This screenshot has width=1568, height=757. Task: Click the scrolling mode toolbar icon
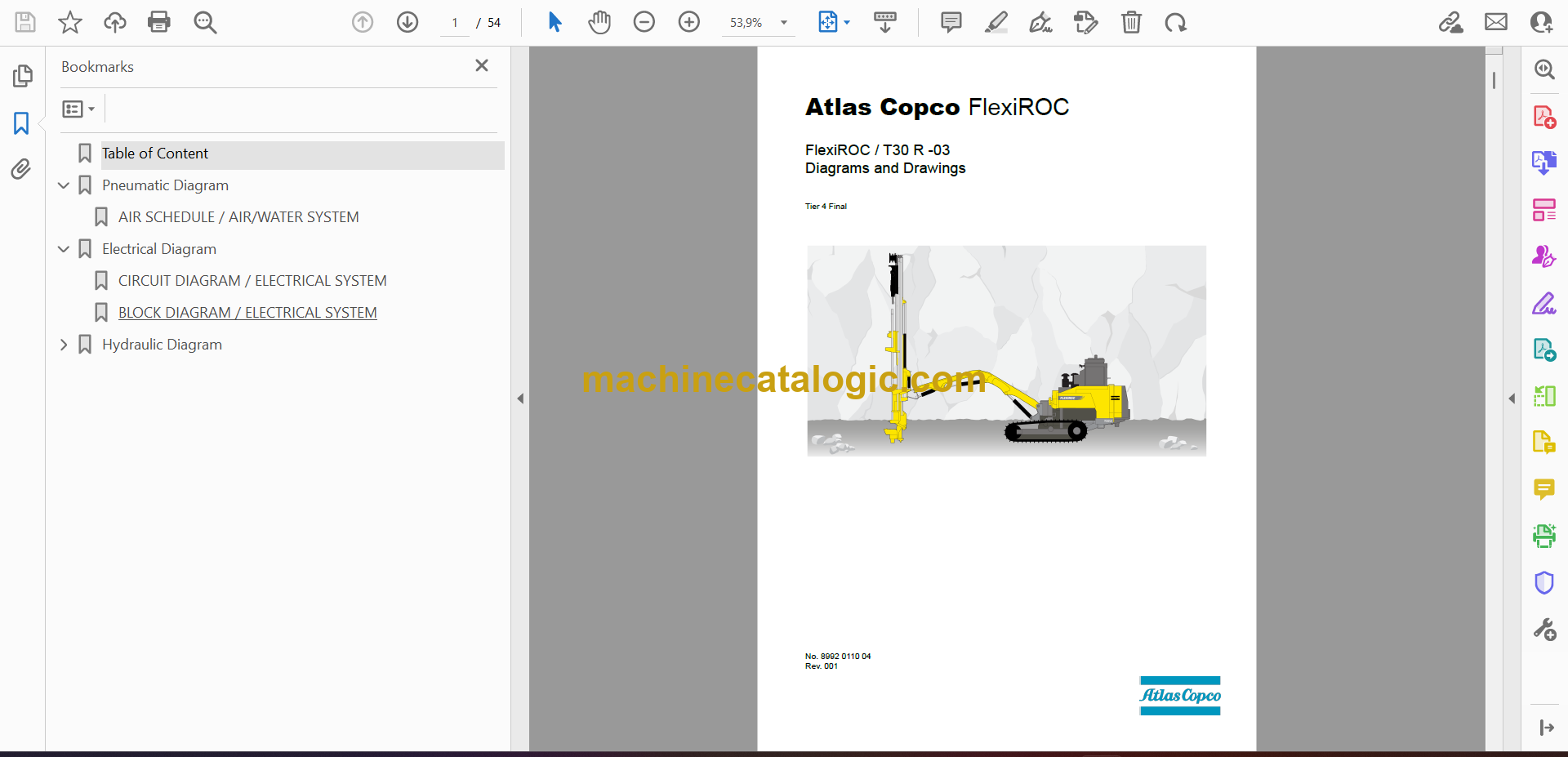(885, 22)
